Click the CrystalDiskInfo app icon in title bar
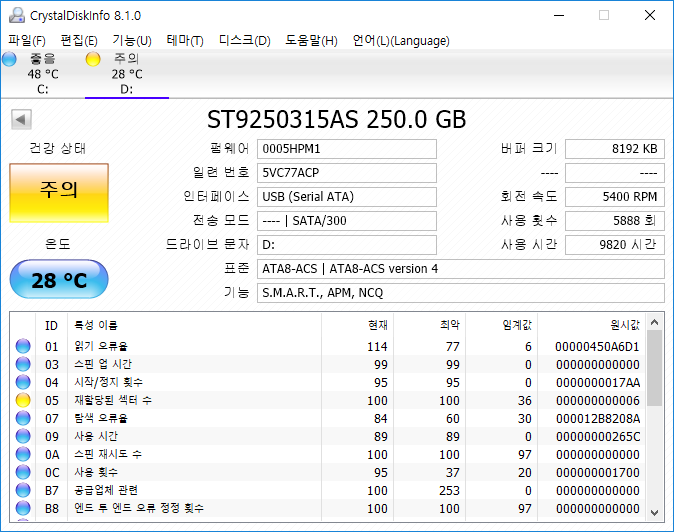 (x=17, y=15)
